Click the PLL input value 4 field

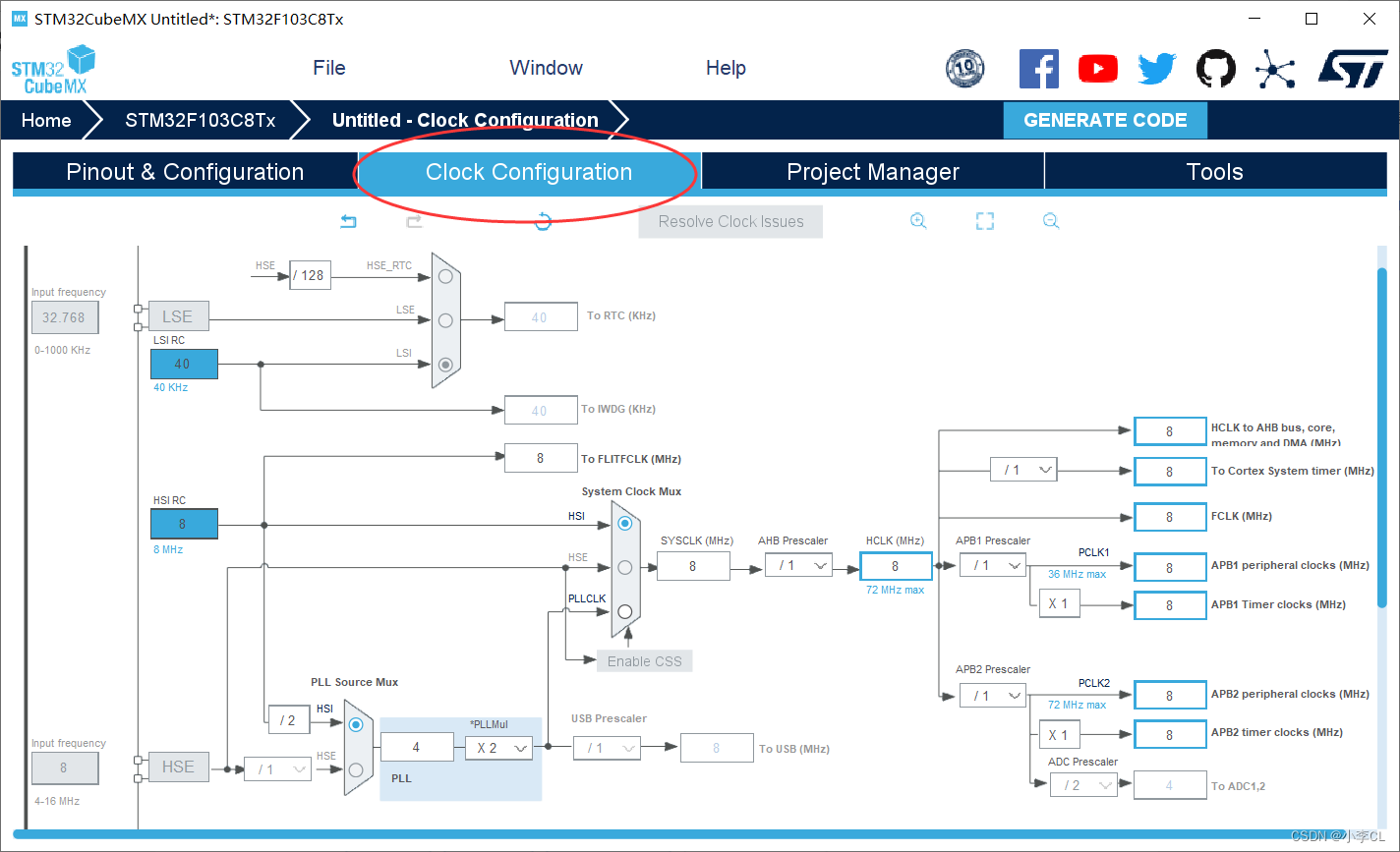pyautogui.click(x=417, y=748)
